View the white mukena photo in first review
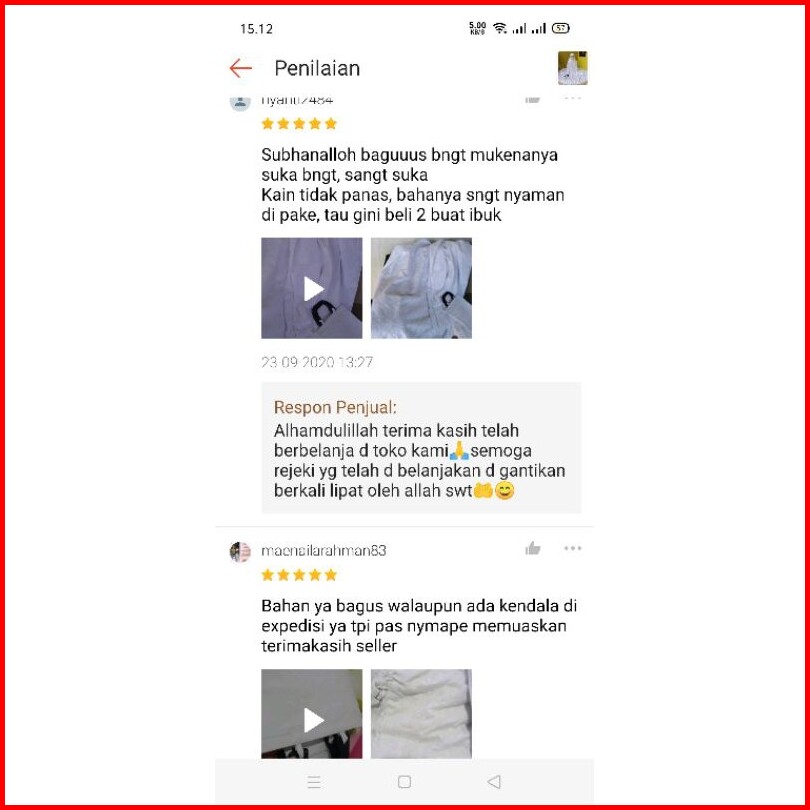The image size is (810, 810). click(421, 288)
